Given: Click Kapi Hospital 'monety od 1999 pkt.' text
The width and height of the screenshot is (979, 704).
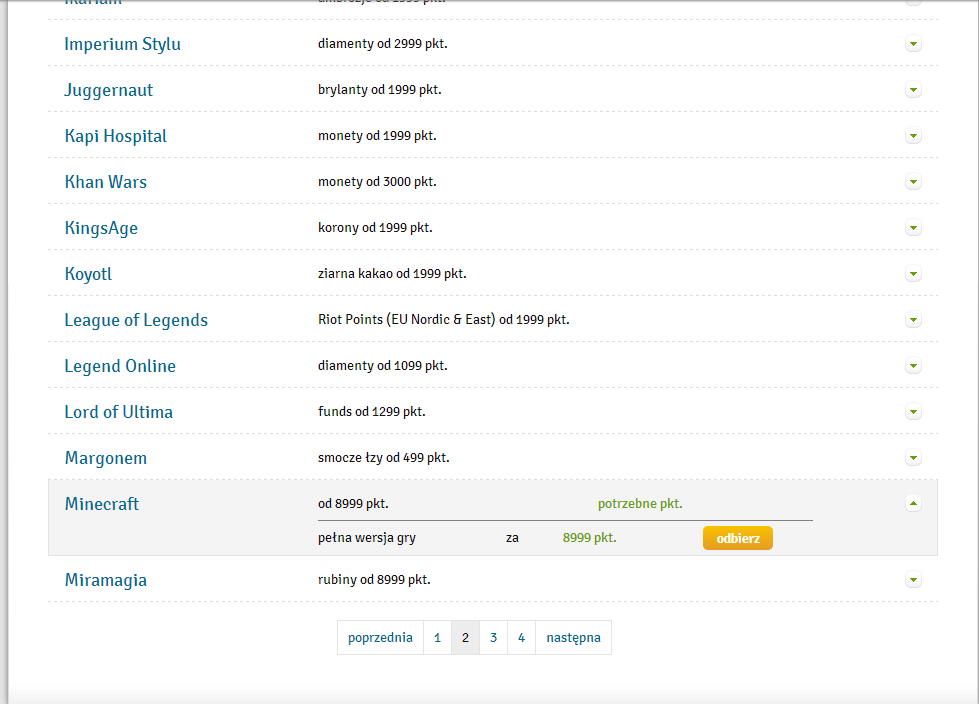Looking at the screenshot, I should [x=377, y=135].
